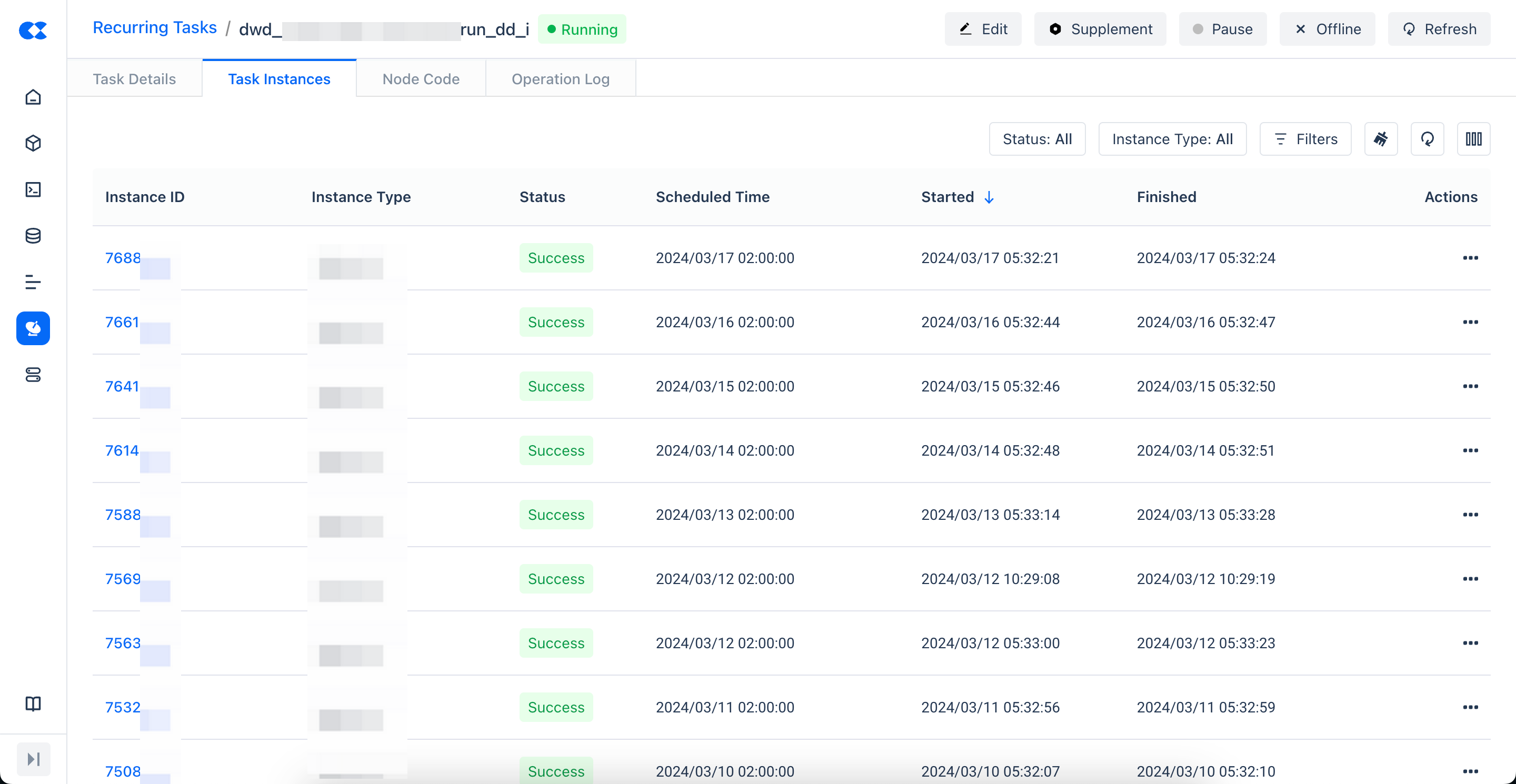Open the Operation Log tab

pos(560,79)
